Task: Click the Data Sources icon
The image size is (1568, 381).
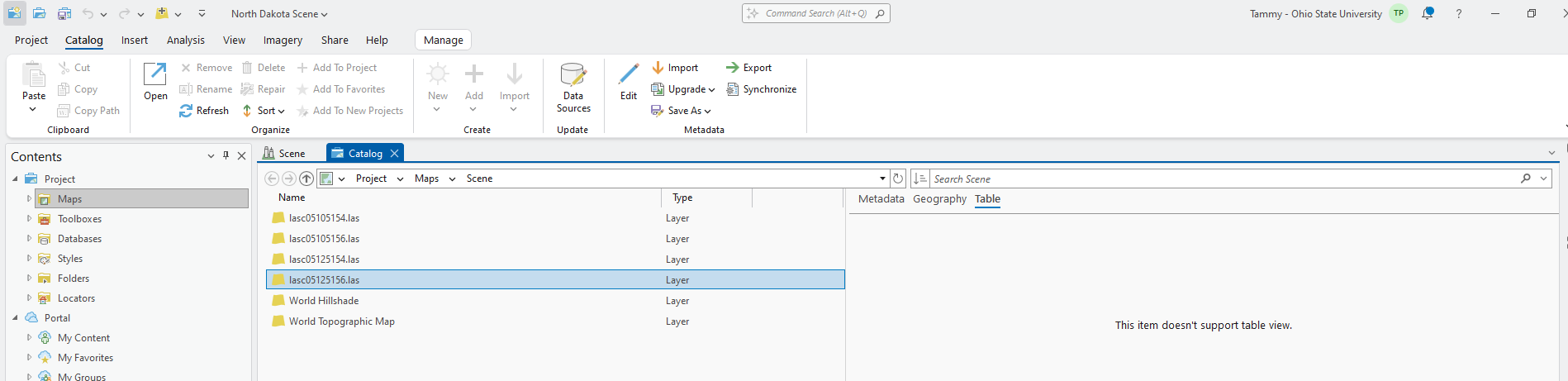Action: [x=573, y=76]
